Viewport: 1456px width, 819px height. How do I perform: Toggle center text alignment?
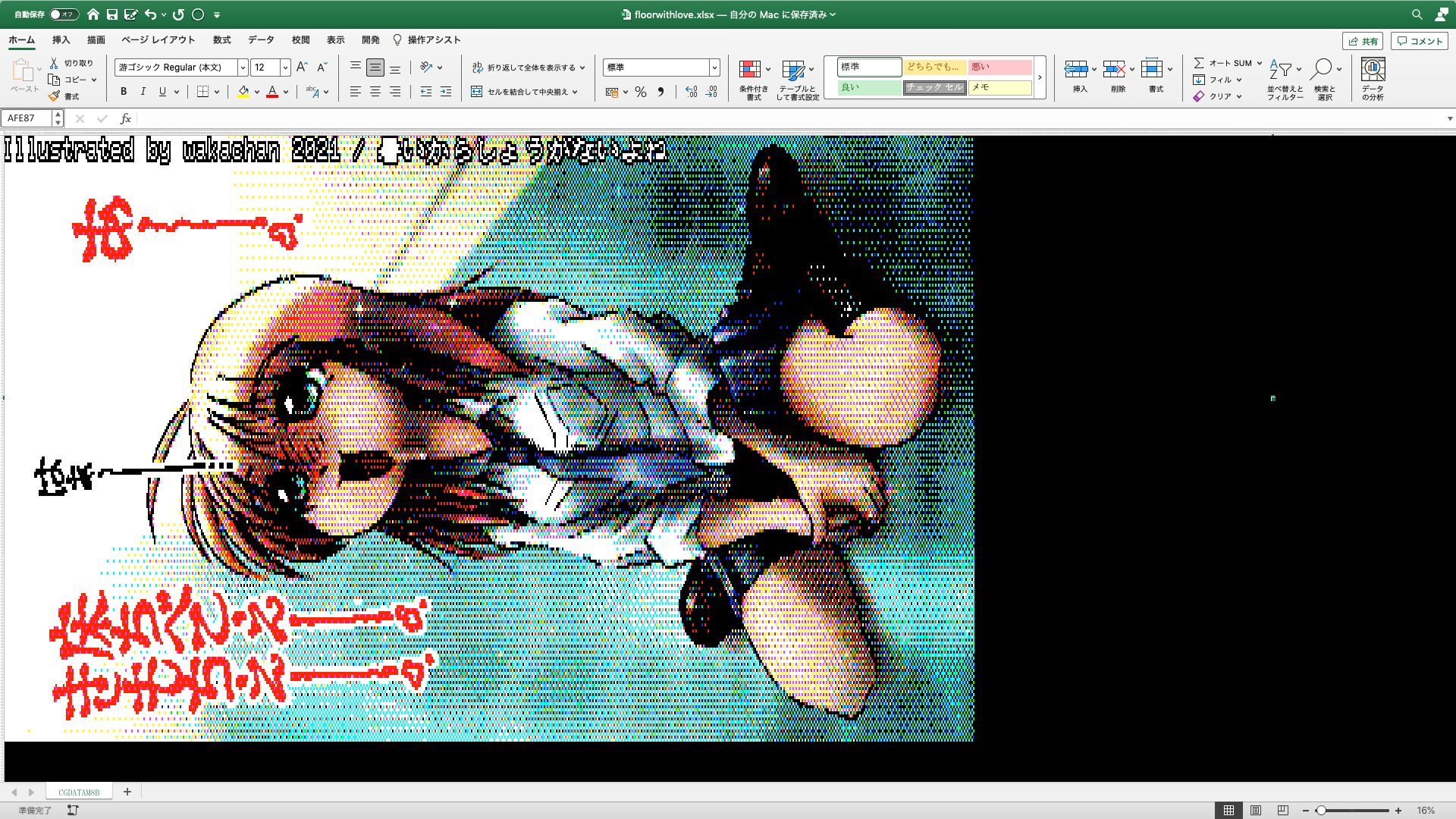pos(375,92)
